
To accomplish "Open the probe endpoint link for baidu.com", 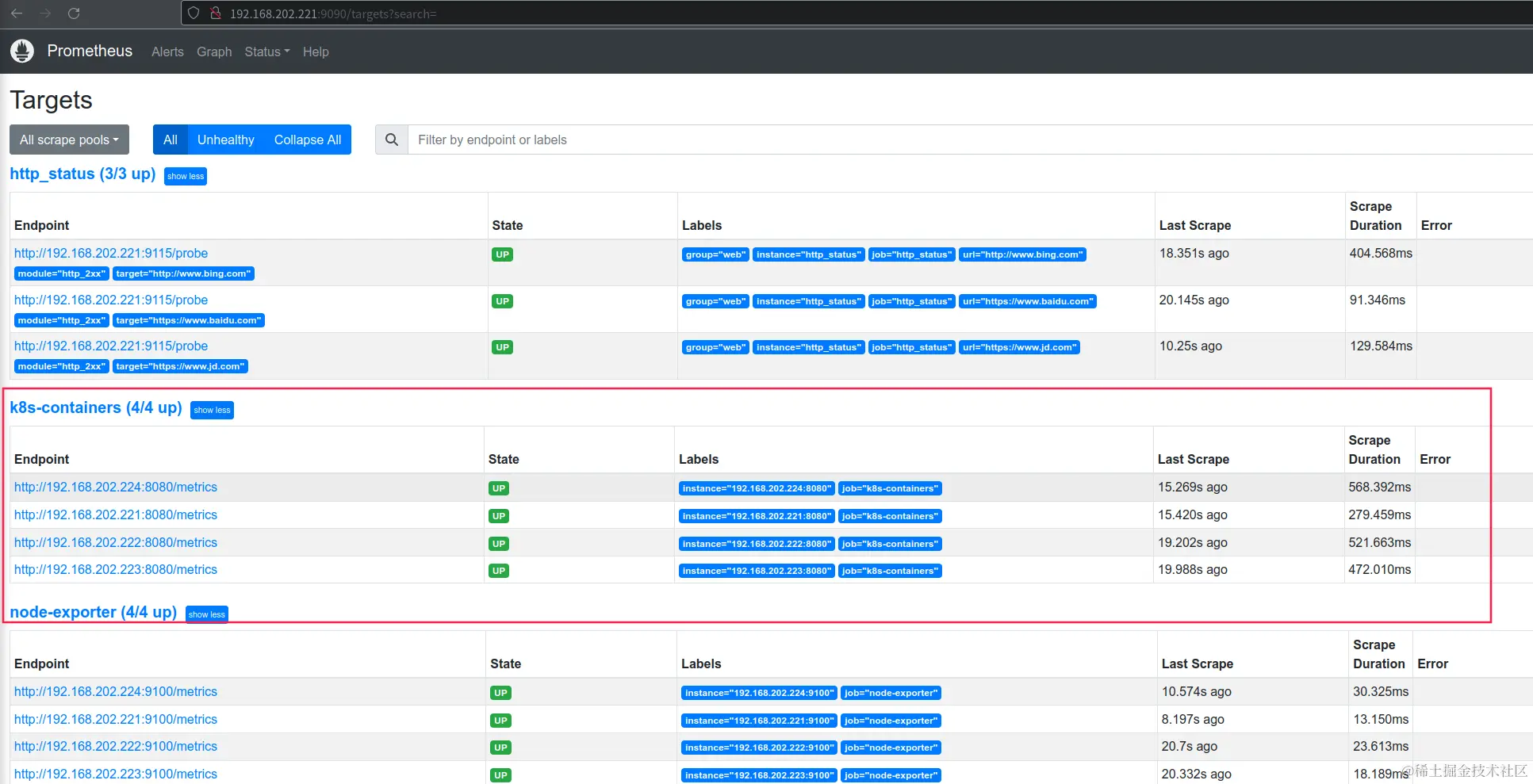I will coord(111,300).
